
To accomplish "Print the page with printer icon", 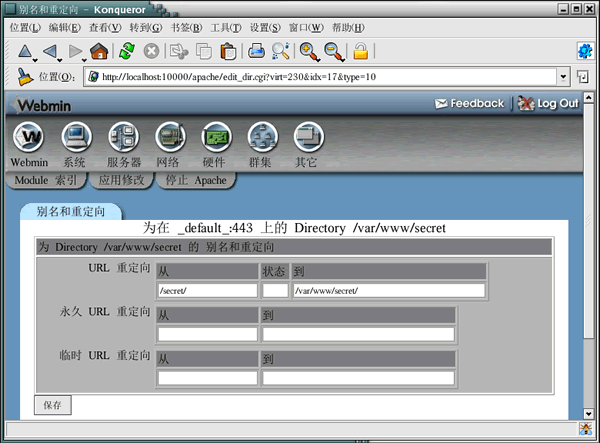I will [x=256, y=51].
